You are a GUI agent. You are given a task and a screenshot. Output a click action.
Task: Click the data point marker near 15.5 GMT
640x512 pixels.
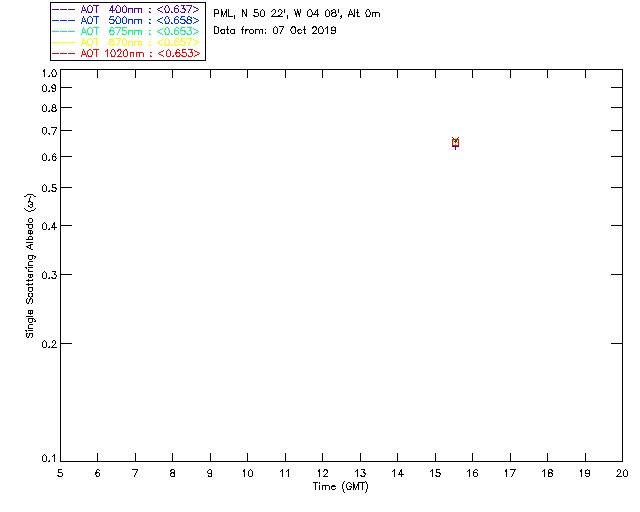455,142
